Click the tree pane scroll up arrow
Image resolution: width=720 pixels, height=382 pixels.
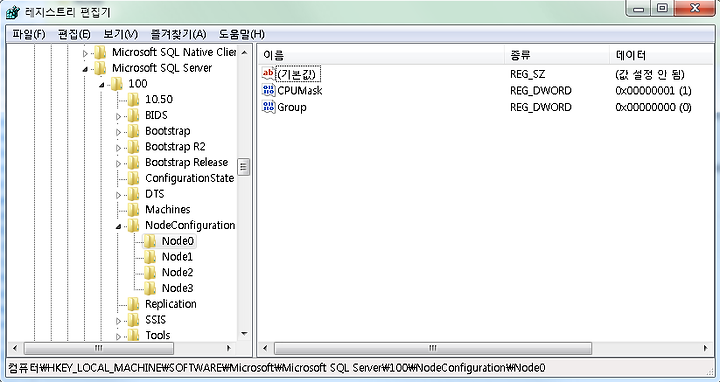(244, 52)
